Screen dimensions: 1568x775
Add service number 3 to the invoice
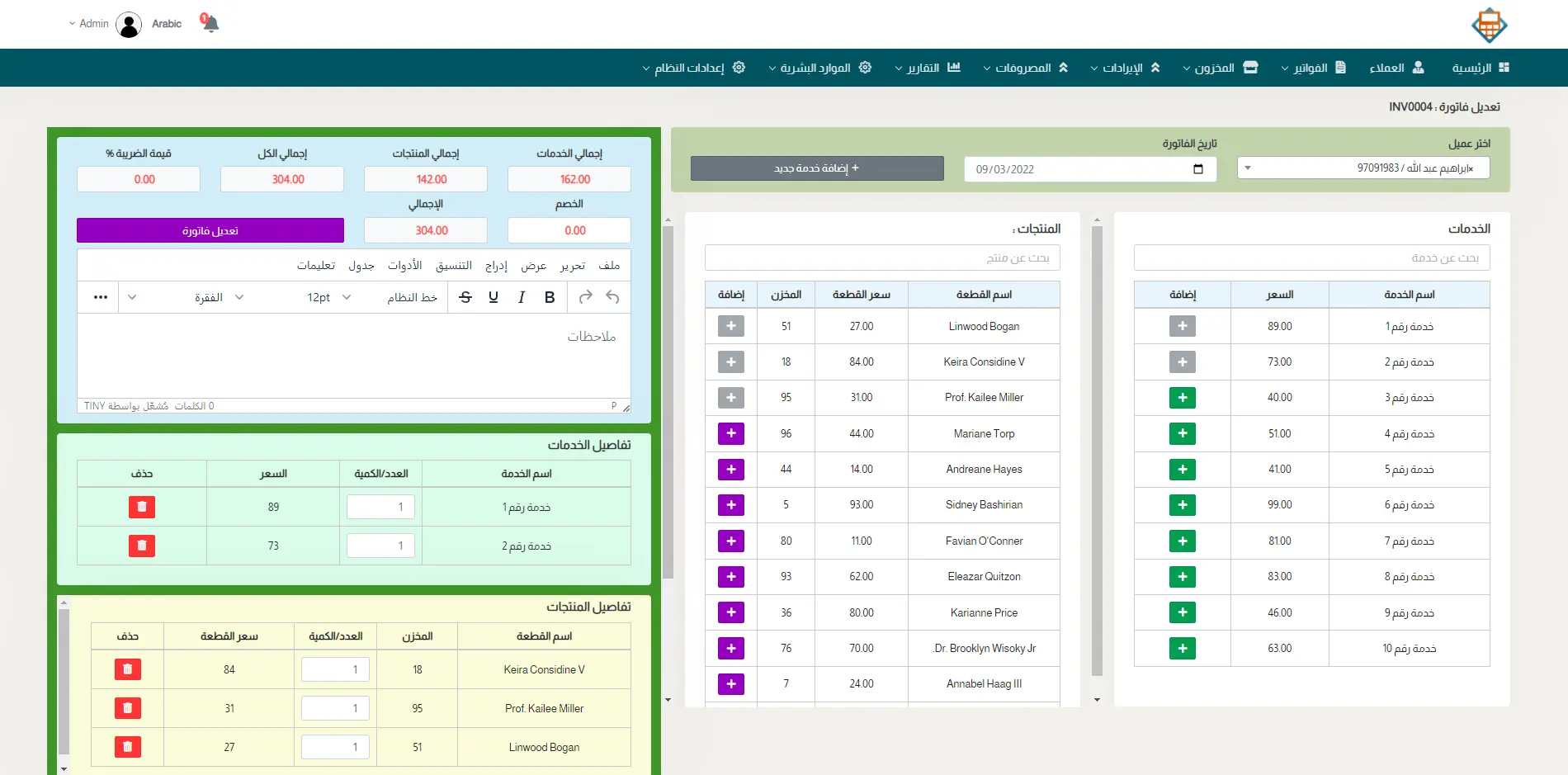(1182, 398)
